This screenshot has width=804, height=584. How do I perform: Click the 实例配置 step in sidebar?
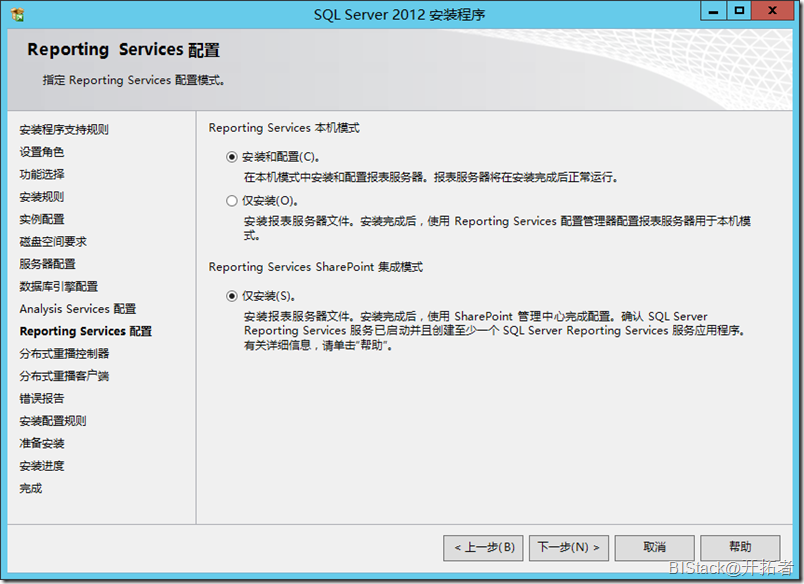42,219
